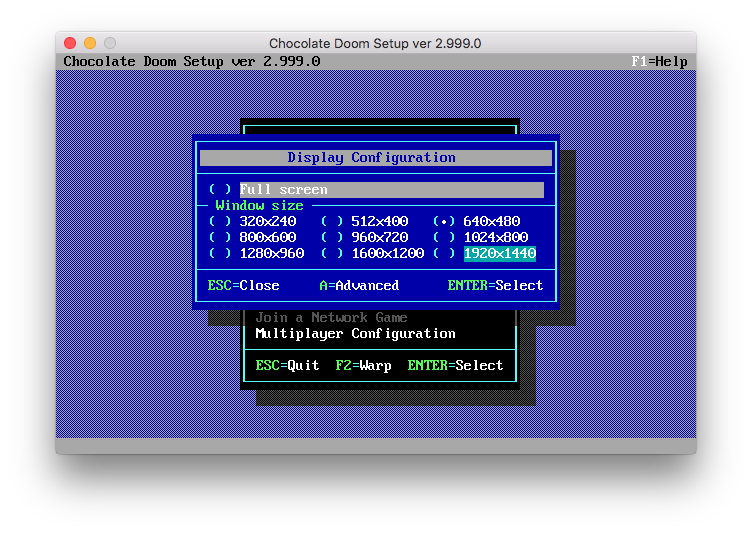Set window size to 1920x1440
This screenshot has width=752, height=534.
(484, 253)
